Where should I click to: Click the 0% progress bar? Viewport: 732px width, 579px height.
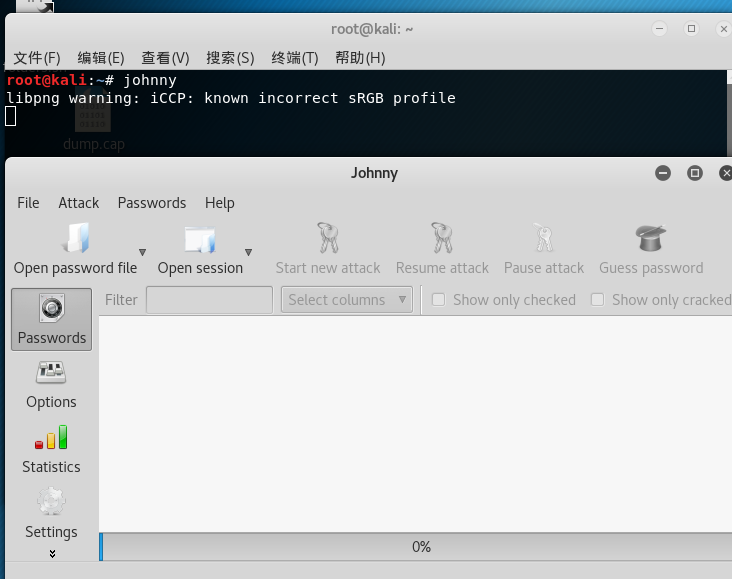[x=420, y=547]
